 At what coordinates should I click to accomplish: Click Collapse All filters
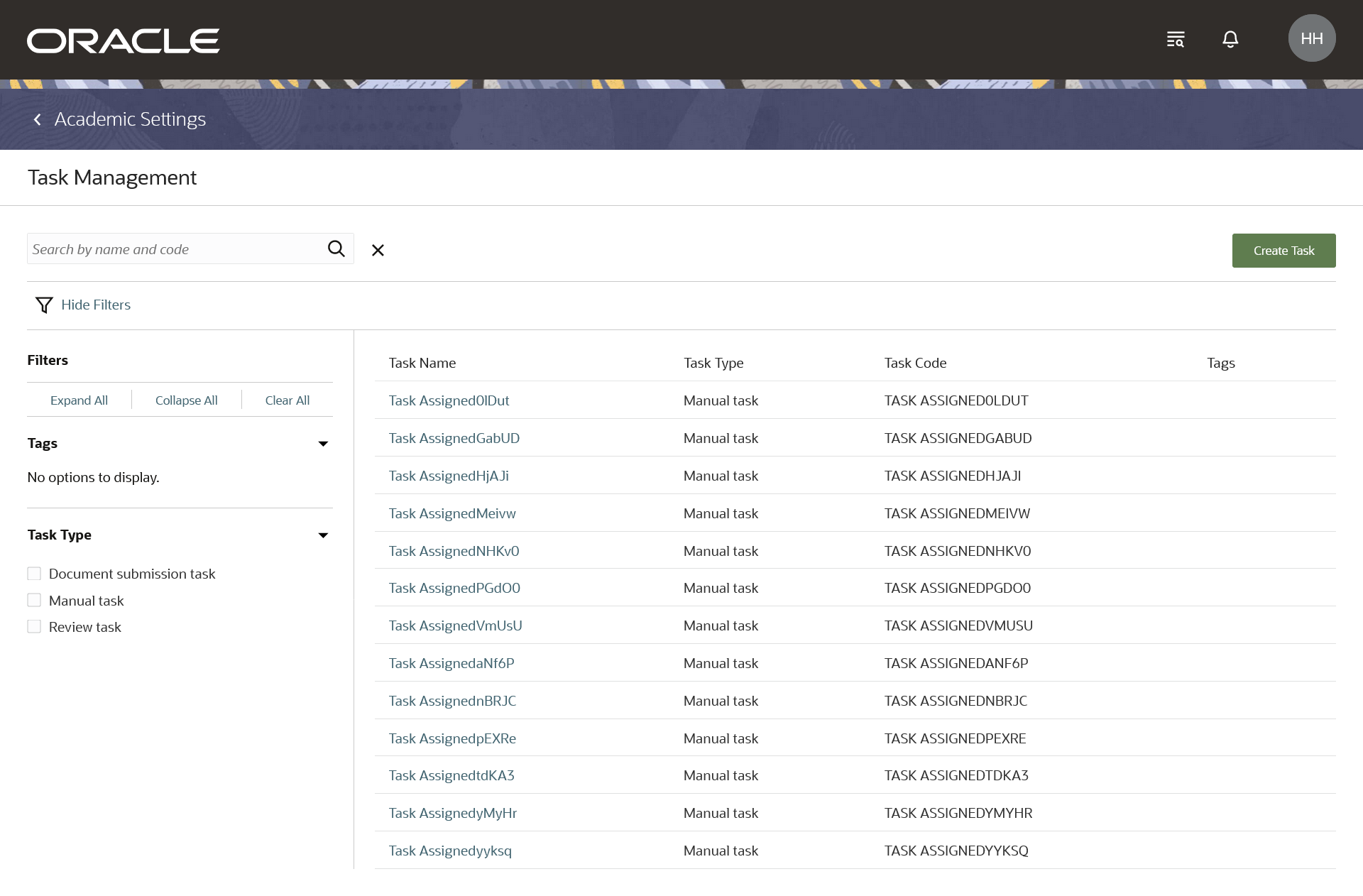[186, 400]
